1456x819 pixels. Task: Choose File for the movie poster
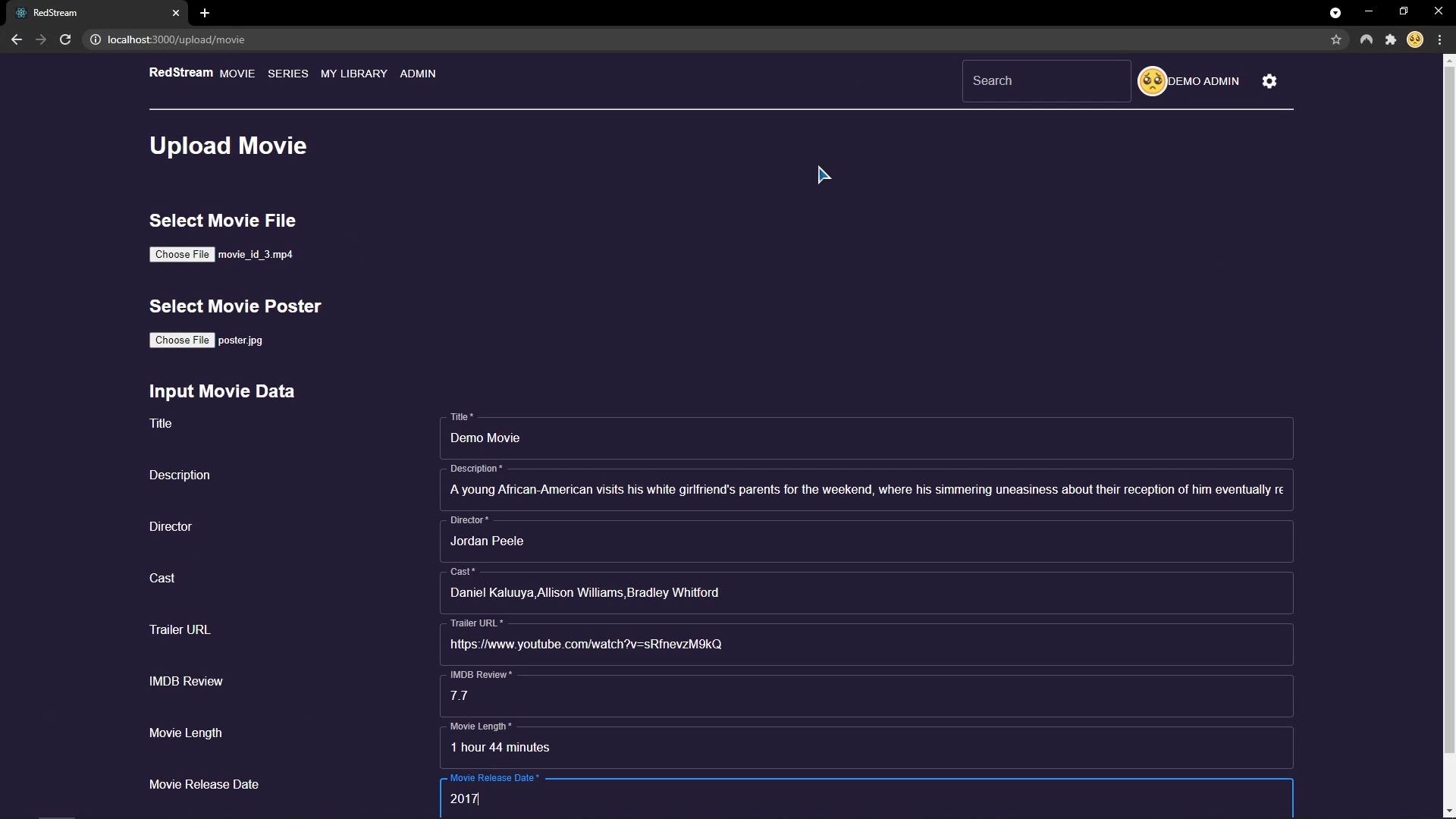pyautogui.click(x=182, y=340)
